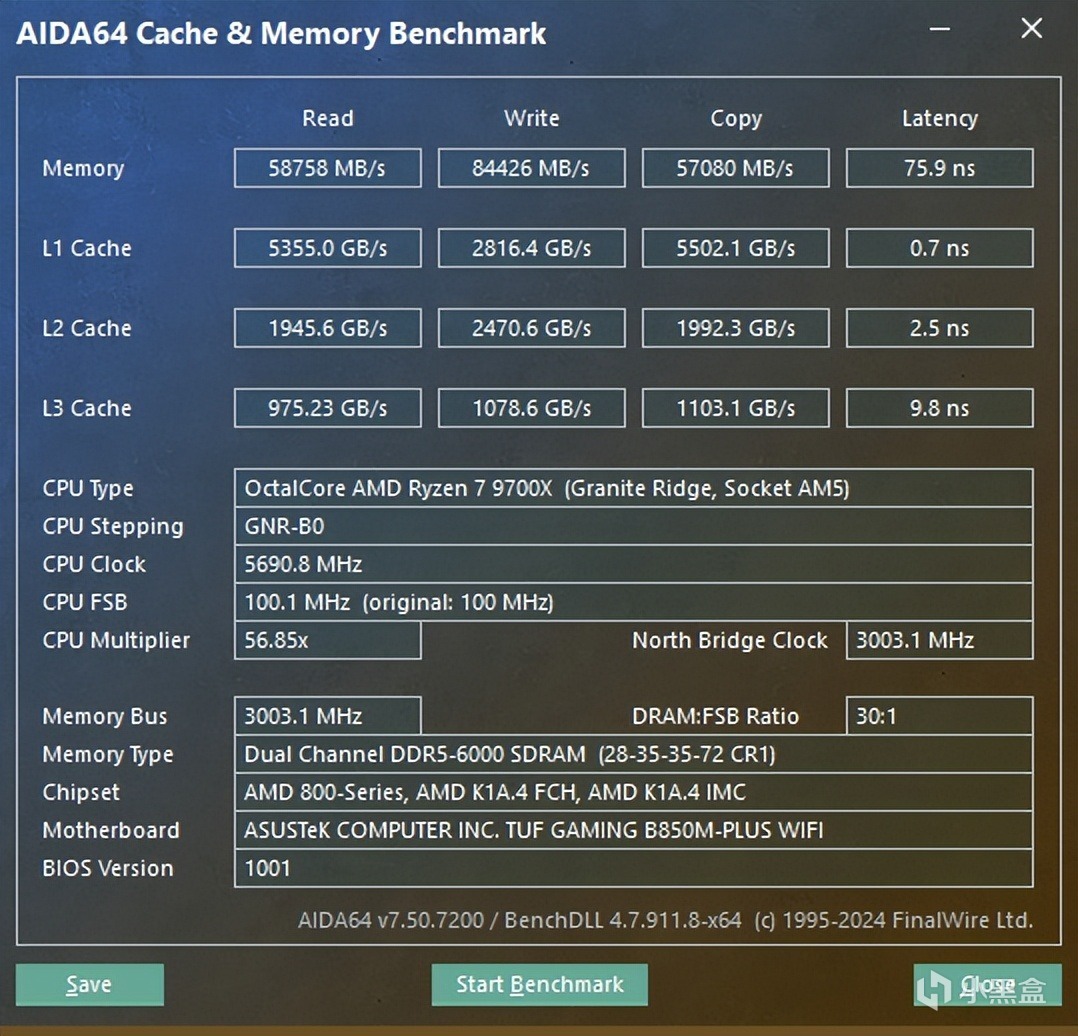
Task: Select L3 Cache Copy 1103.1 GB/s
Action: pyautogui.click(x=736, y=408)
